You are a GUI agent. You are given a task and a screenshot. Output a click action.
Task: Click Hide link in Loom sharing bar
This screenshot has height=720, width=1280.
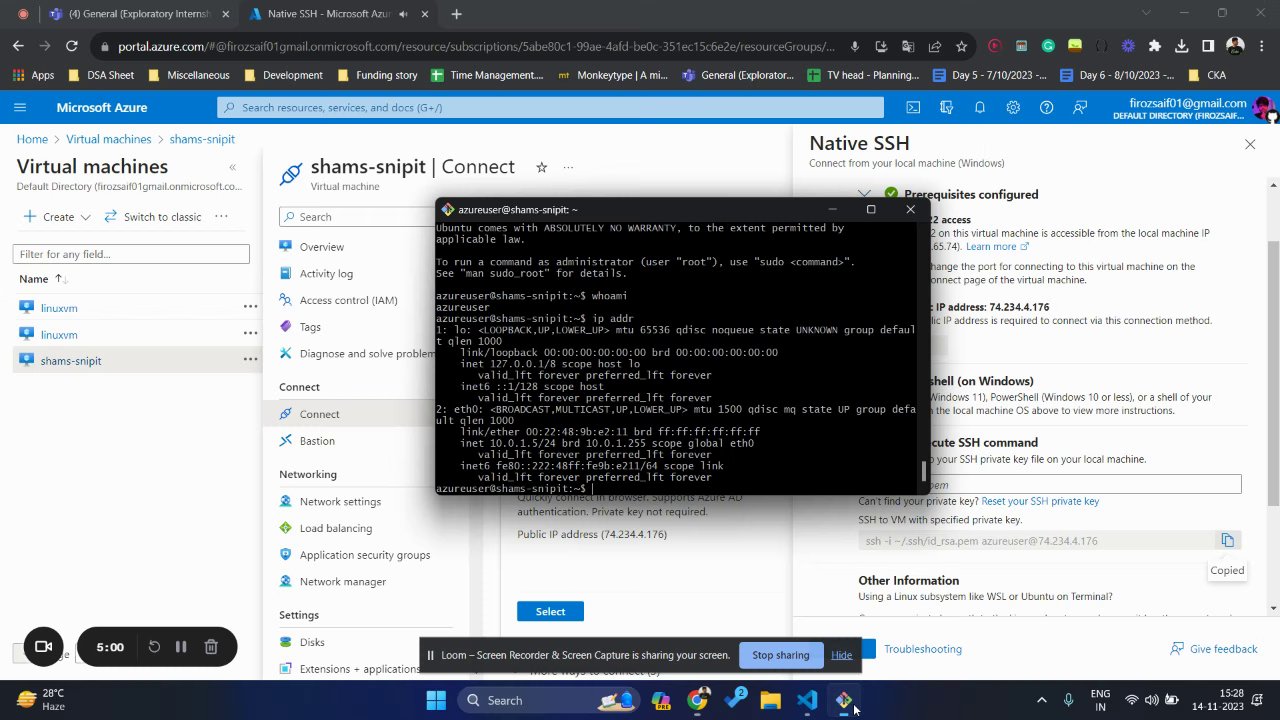click(x=841, y=655)
